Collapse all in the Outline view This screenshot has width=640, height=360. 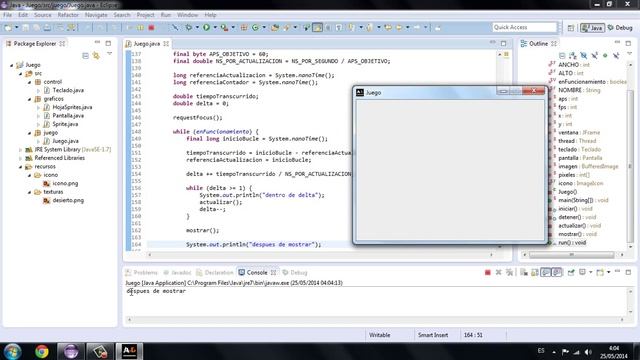(562, 55)
